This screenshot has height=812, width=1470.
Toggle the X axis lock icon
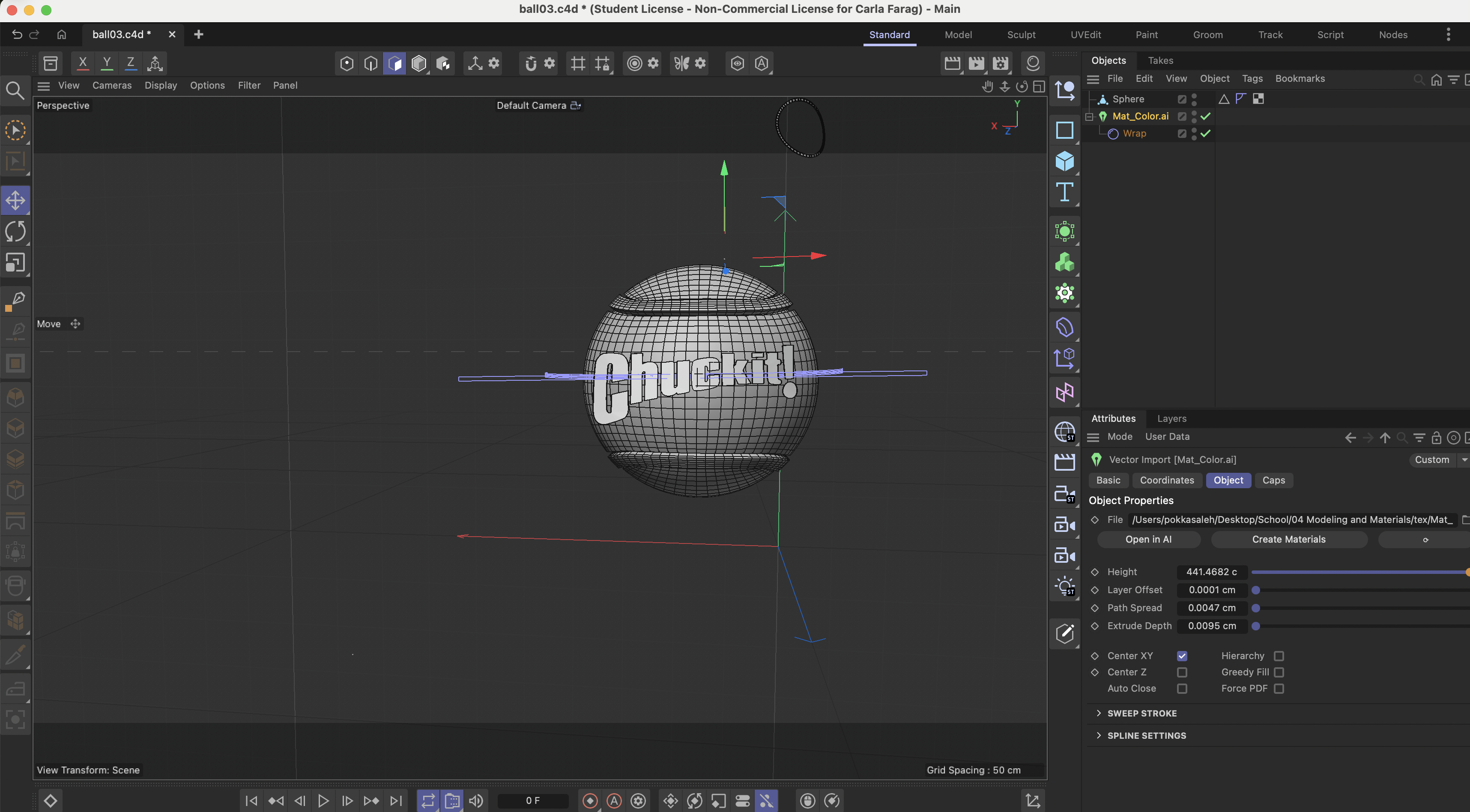pyautogui.click(x=83, y=63)
